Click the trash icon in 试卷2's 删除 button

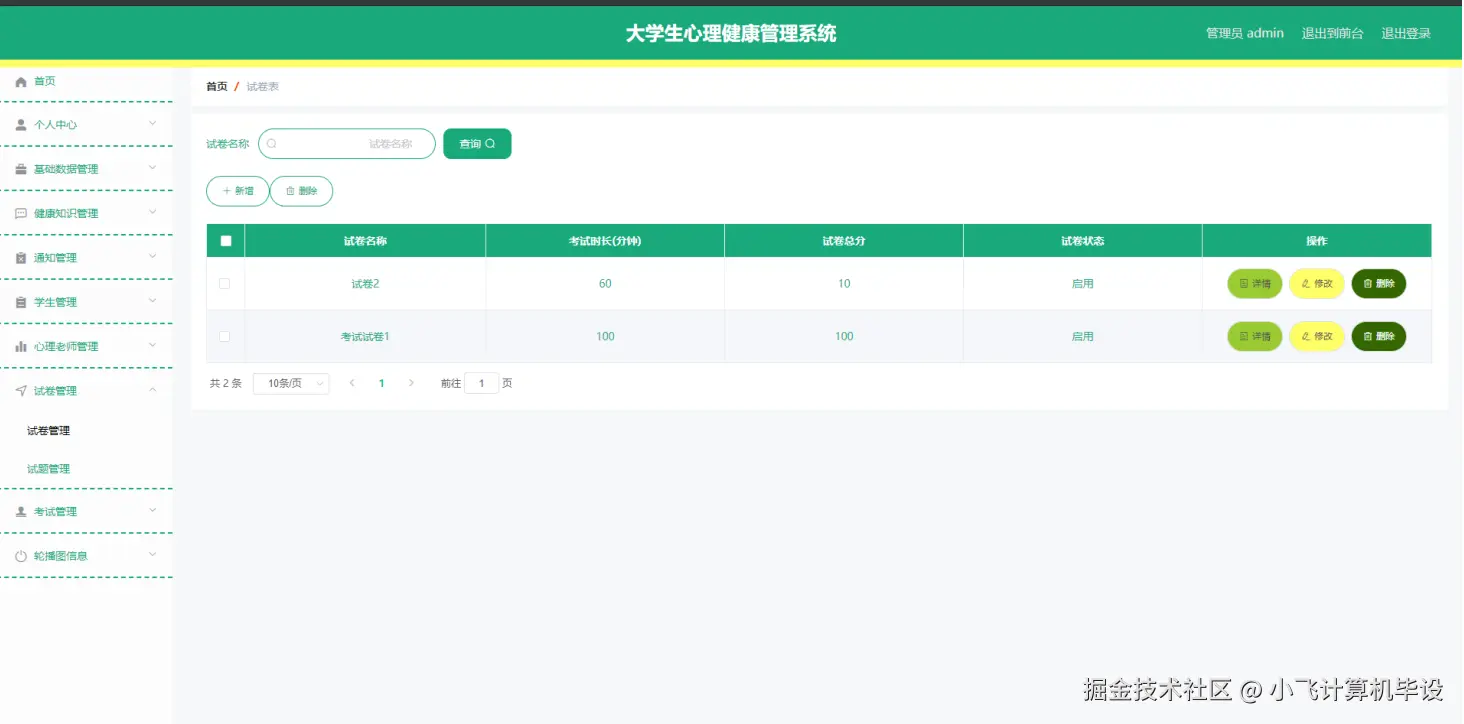[x=1368, y=284]
